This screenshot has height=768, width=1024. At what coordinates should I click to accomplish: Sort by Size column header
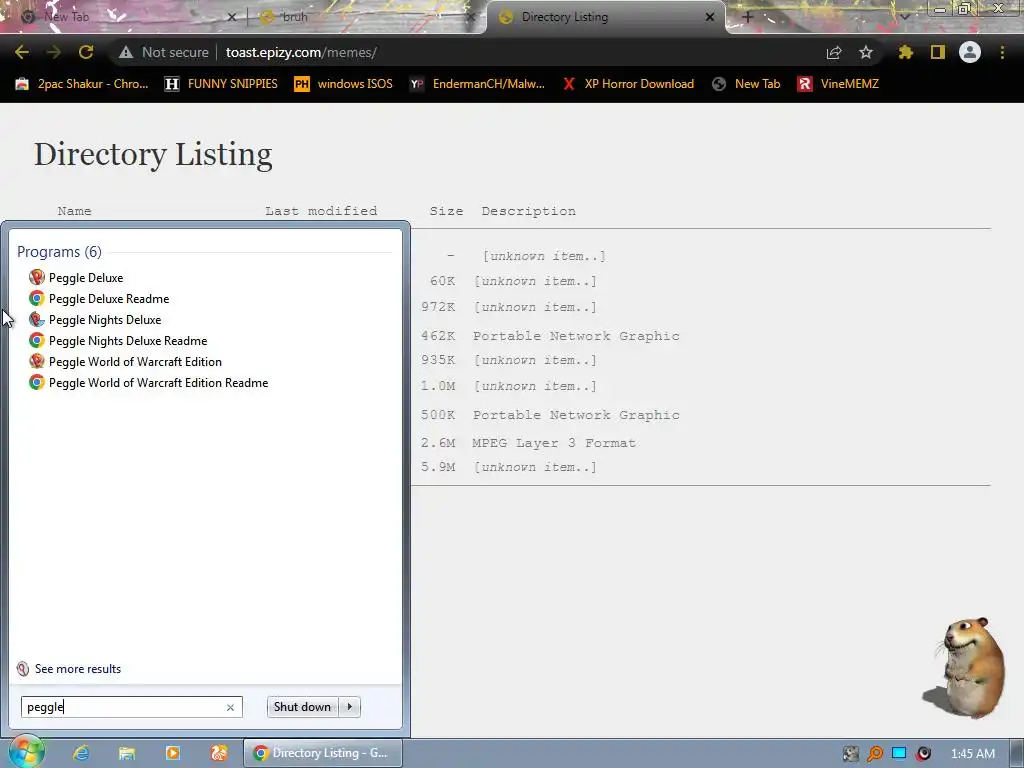click(446, 211)
